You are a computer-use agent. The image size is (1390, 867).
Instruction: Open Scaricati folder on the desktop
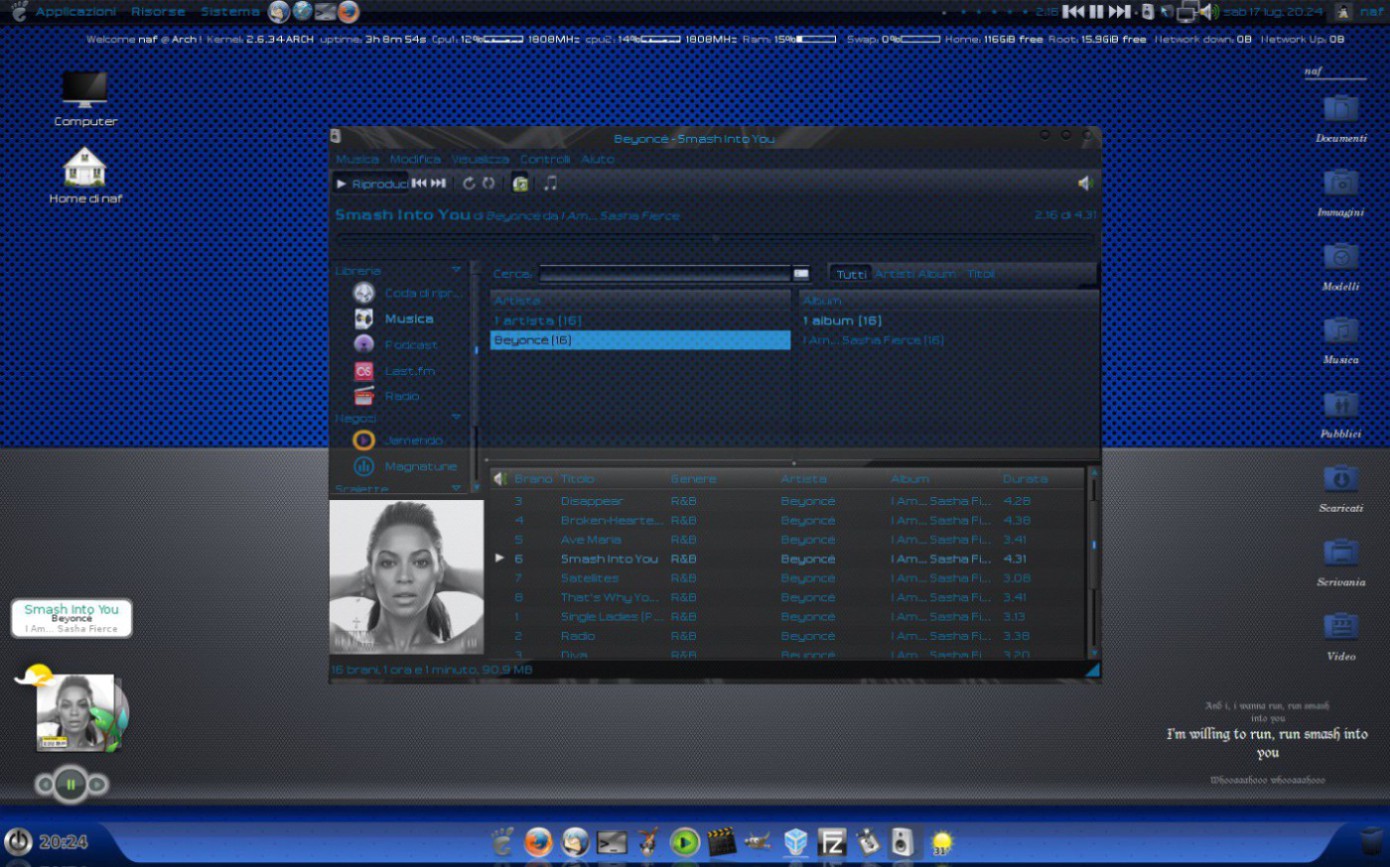tap(1340, 488)
